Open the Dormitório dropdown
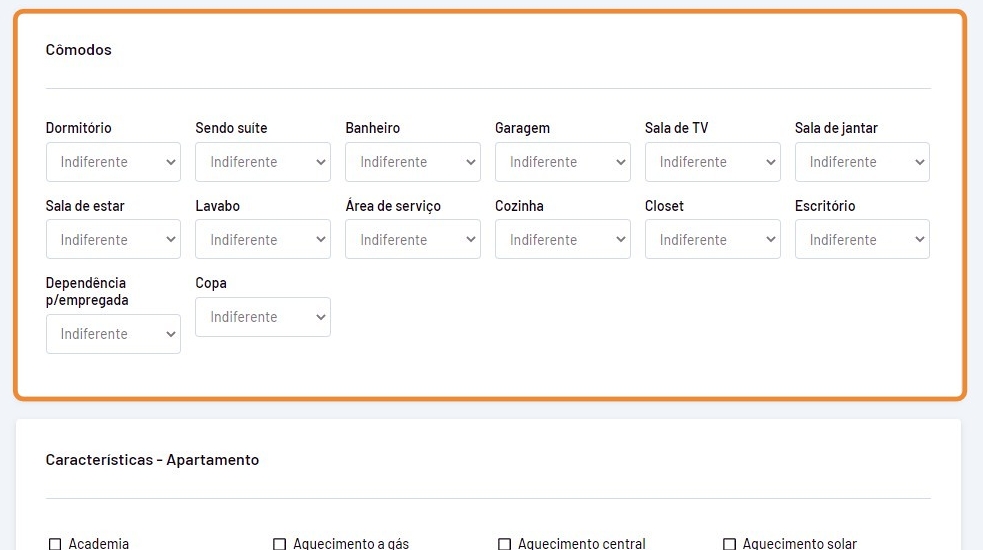This screenshot has width=983, height=550. 113,162
